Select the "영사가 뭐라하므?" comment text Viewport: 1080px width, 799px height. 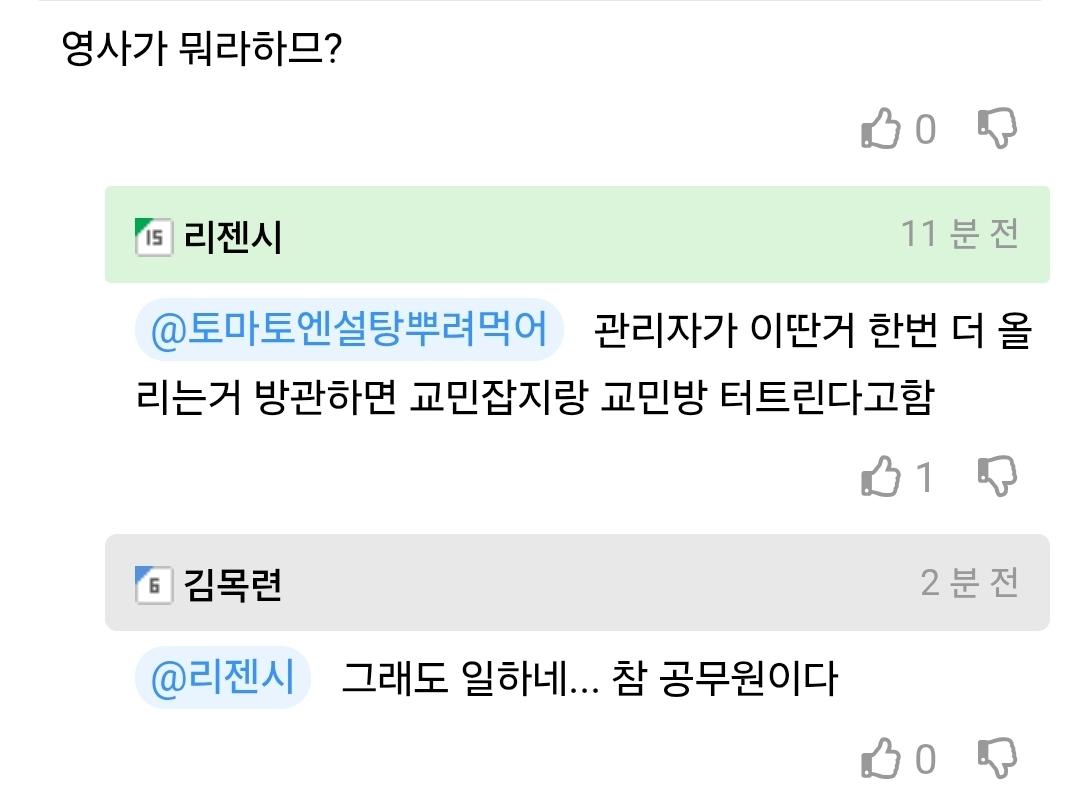pyautogui.click(x=202, y=48)
